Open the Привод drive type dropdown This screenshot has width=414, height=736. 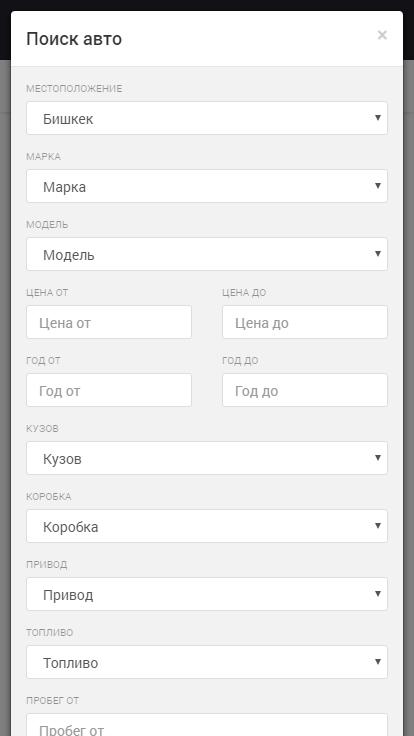[207, 594]
